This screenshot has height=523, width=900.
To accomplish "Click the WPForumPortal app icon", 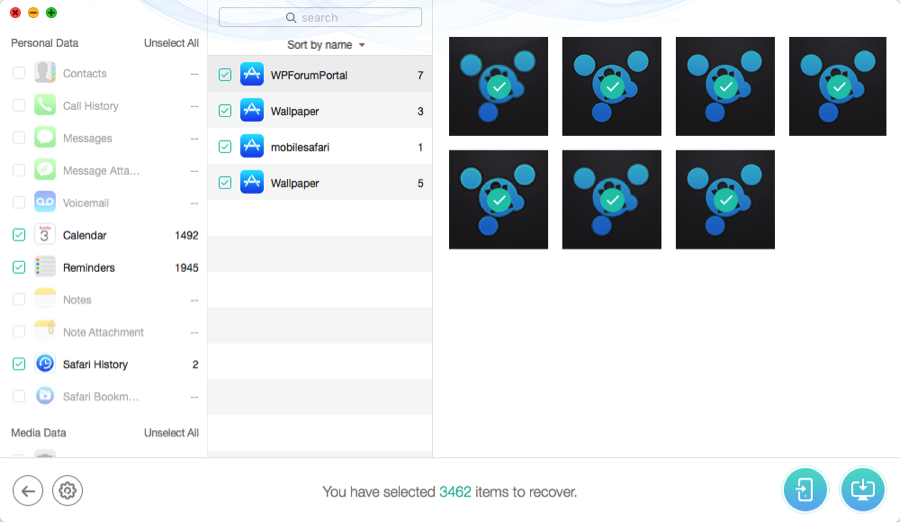I will click(252, 75).
